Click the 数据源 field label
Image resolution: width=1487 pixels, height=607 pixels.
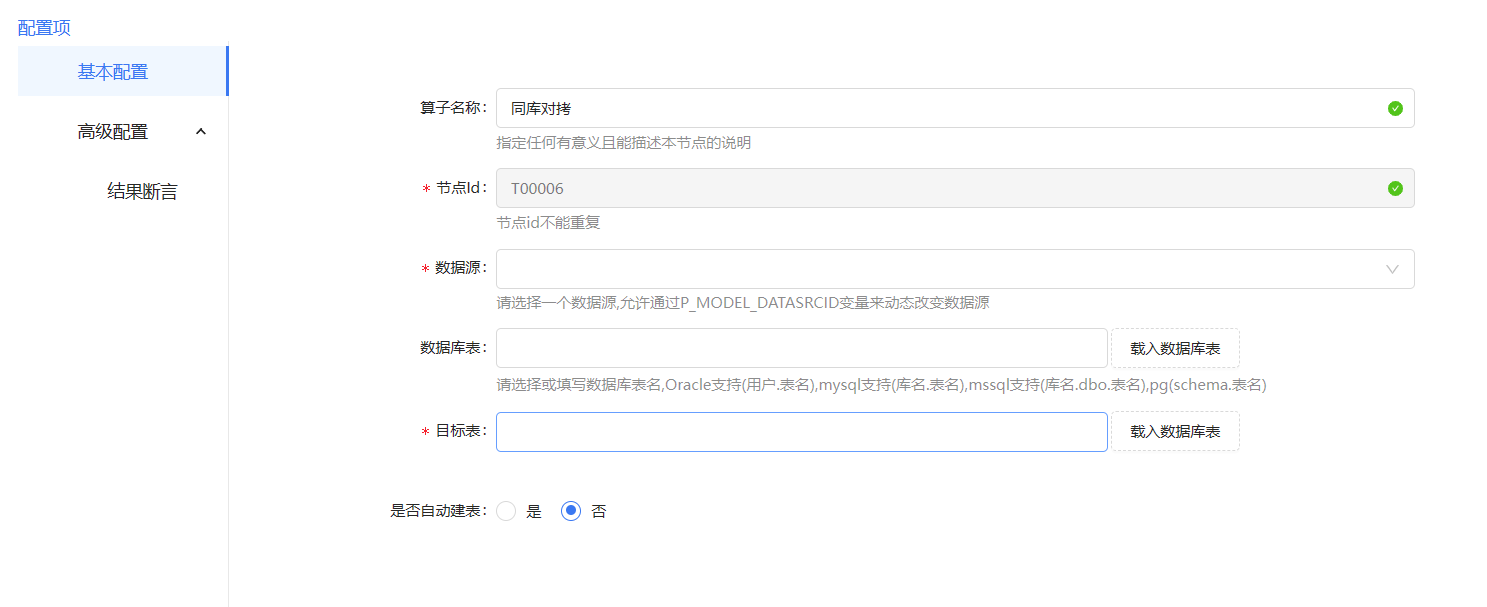pyautogui.click(x=460, y=268)
